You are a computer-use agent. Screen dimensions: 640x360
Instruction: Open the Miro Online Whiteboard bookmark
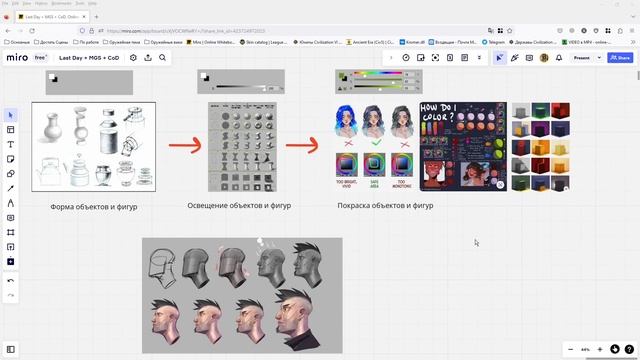(x=211, y=42)
